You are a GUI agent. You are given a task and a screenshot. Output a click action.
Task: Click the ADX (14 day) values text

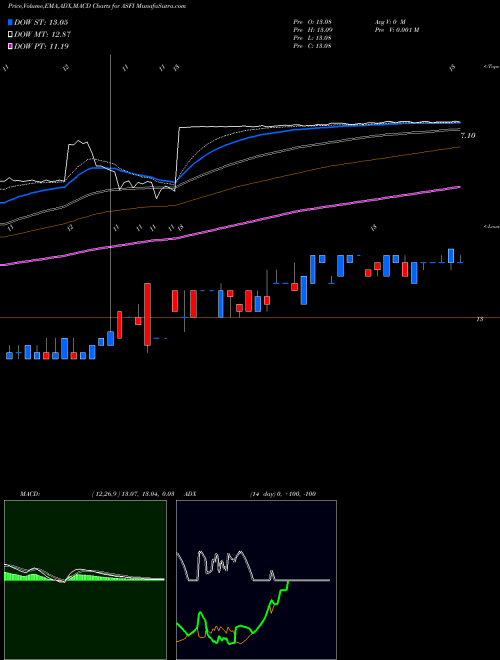pyautogui.click(x=283, y=494)
